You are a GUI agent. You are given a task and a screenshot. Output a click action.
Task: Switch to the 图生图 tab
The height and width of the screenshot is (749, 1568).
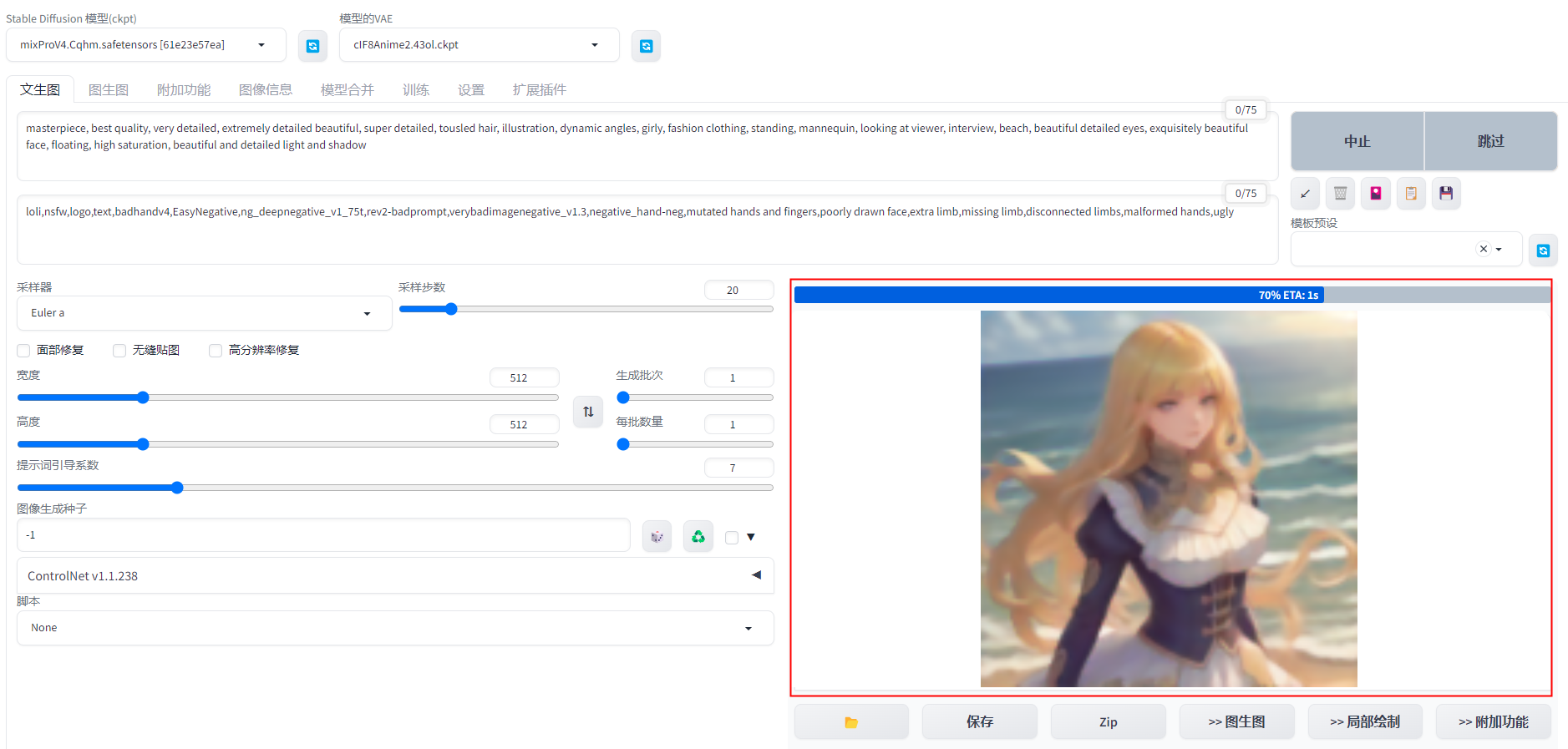(109, 89)
